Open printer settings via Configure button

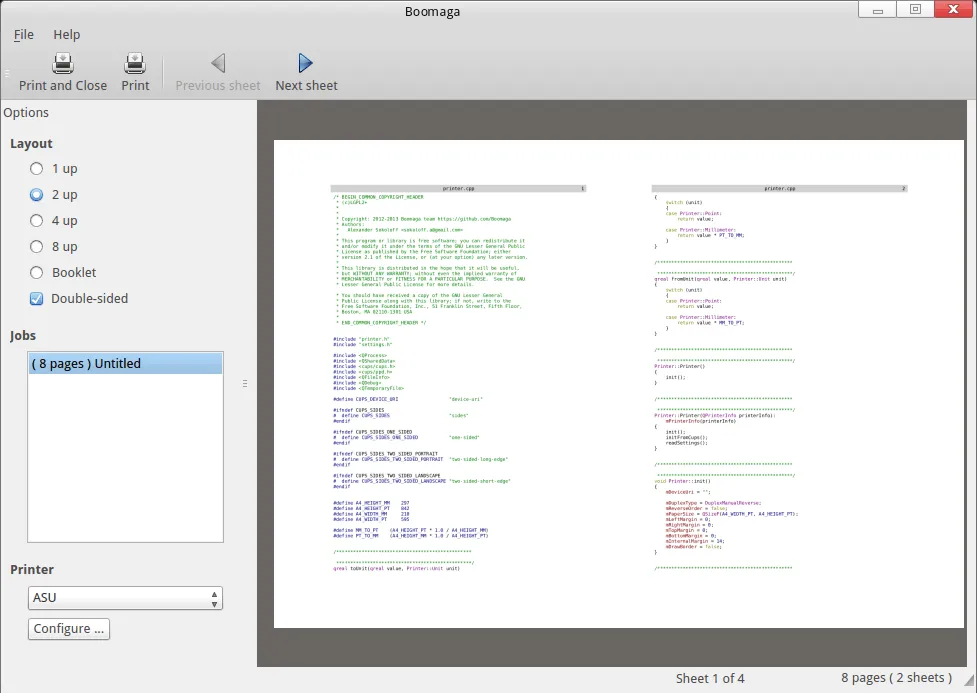68,629
